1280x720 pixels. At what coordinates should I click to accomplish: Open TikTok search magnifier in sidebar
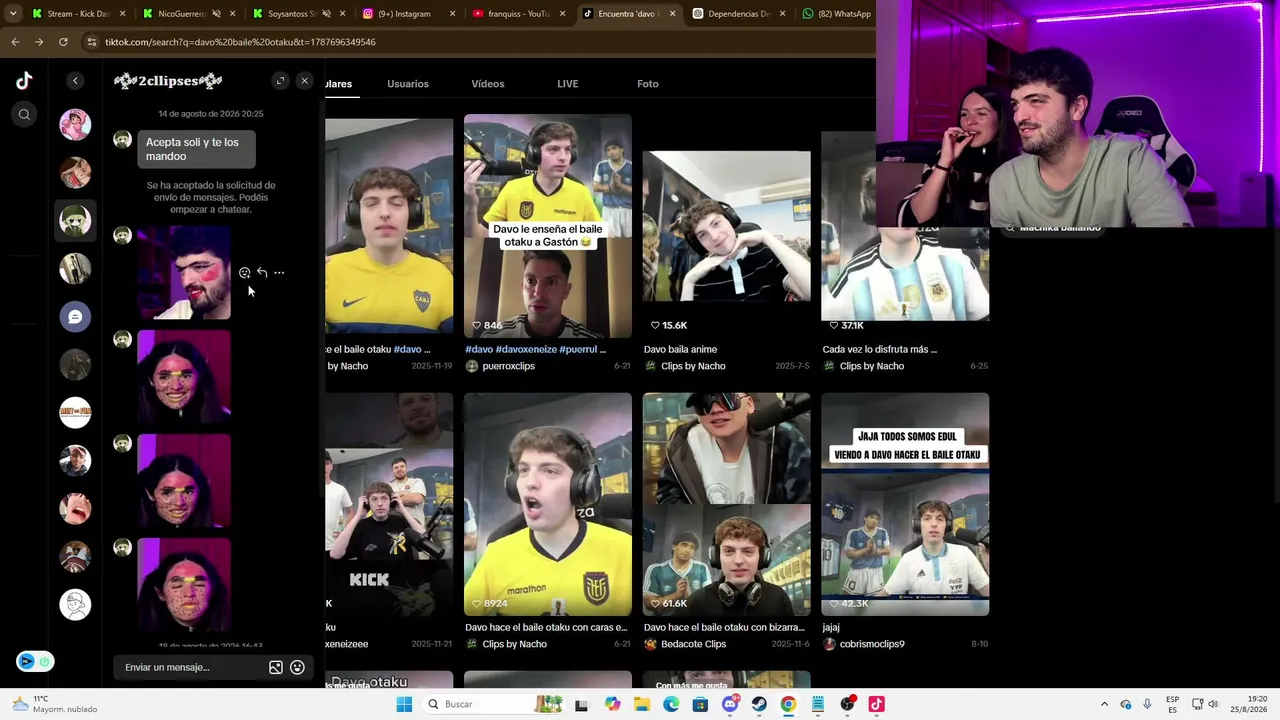24,114
